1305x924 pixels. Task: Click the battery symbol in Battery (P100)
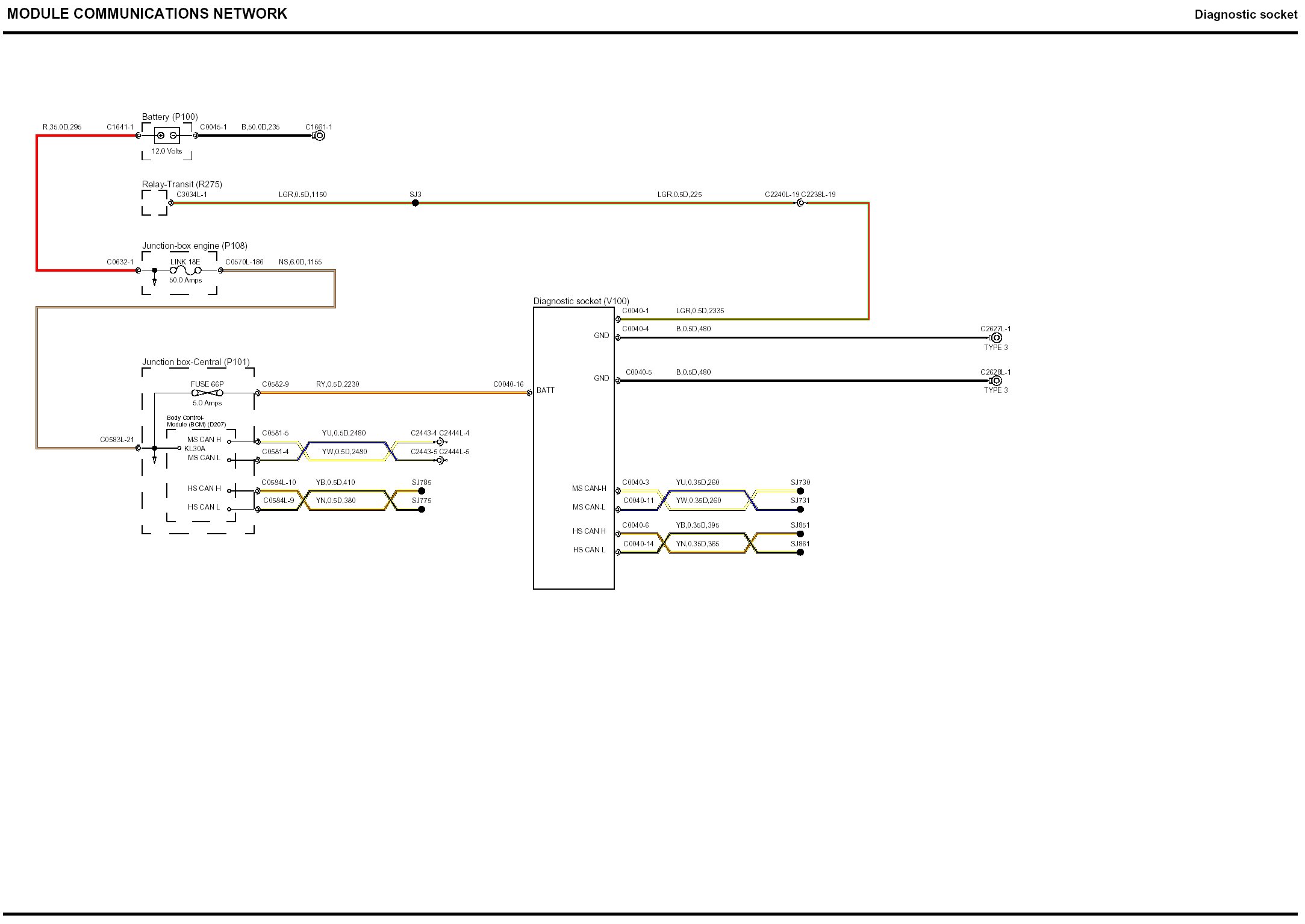167,136
